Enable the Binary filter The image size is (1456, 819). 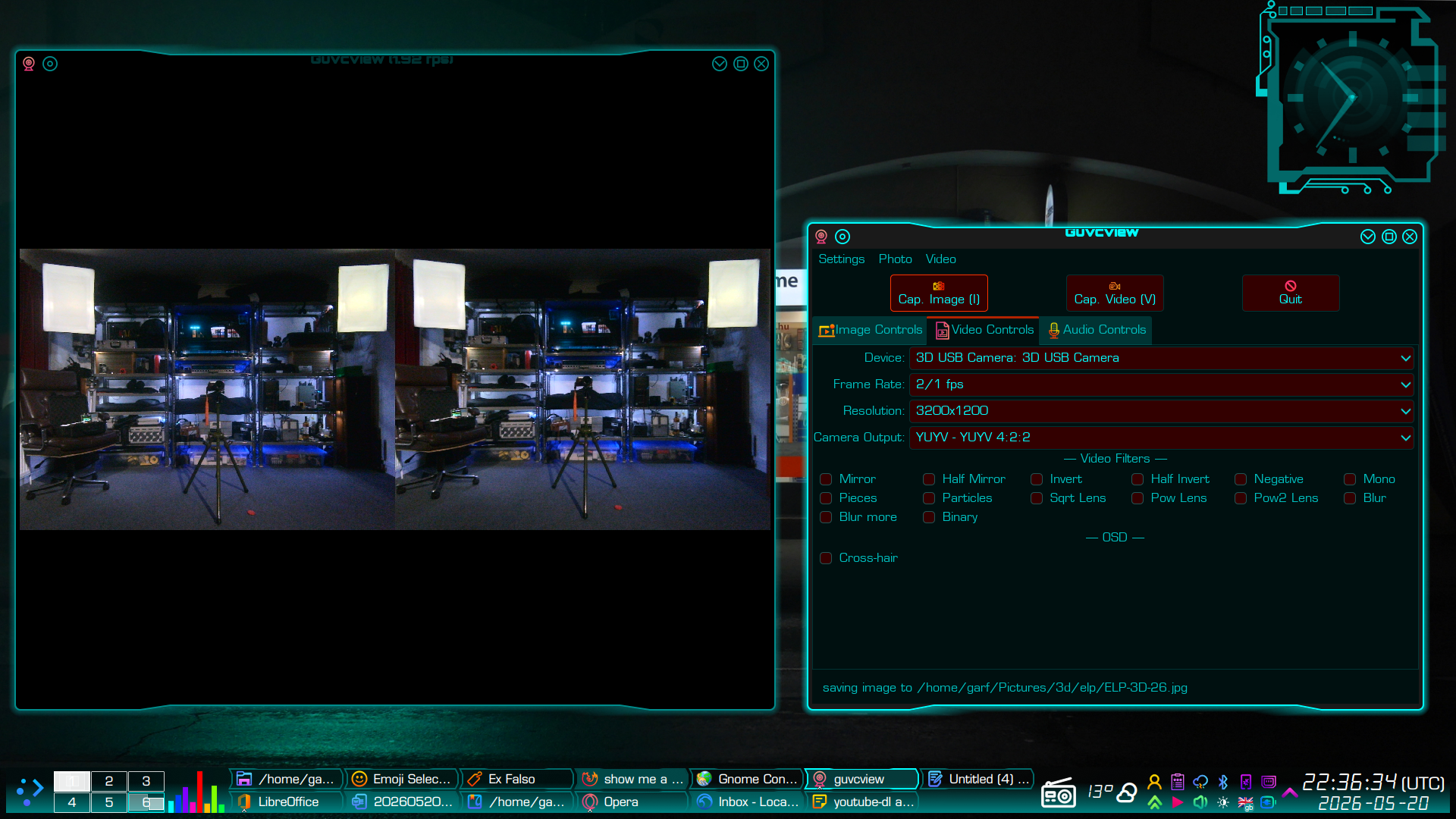(929, 517)
